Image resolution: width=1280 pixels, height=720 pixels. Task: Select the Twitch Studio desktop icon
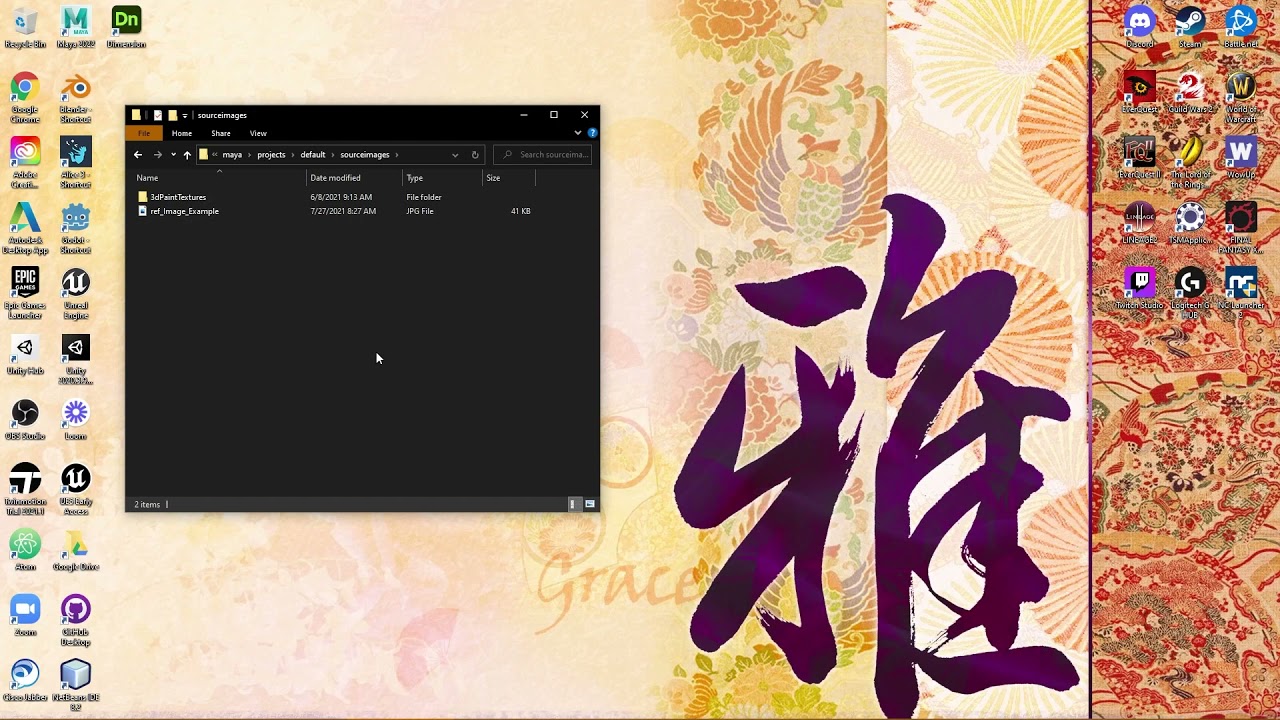tap(1139, 289)
